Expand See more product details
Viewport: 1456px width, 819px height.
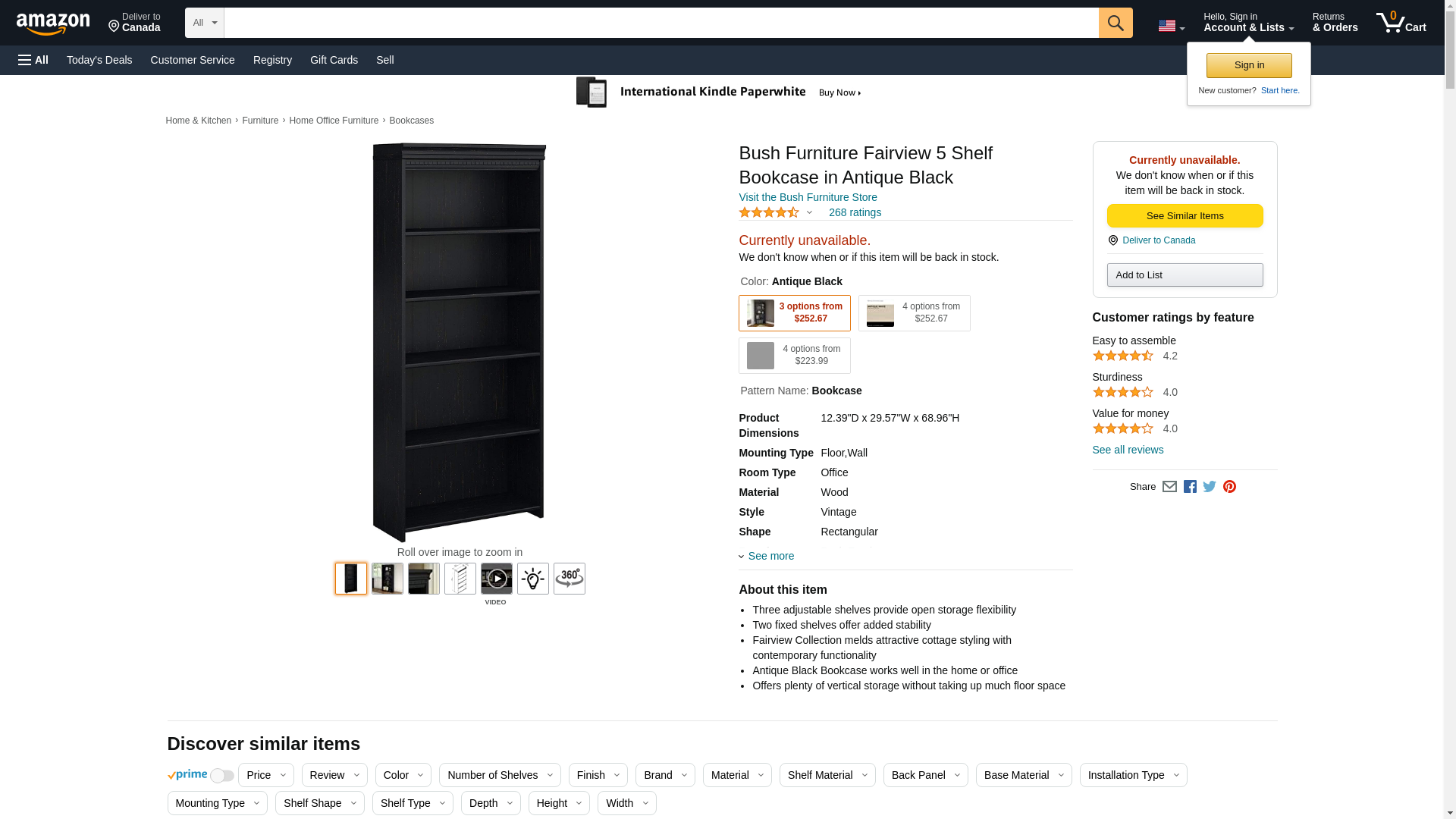770,556
